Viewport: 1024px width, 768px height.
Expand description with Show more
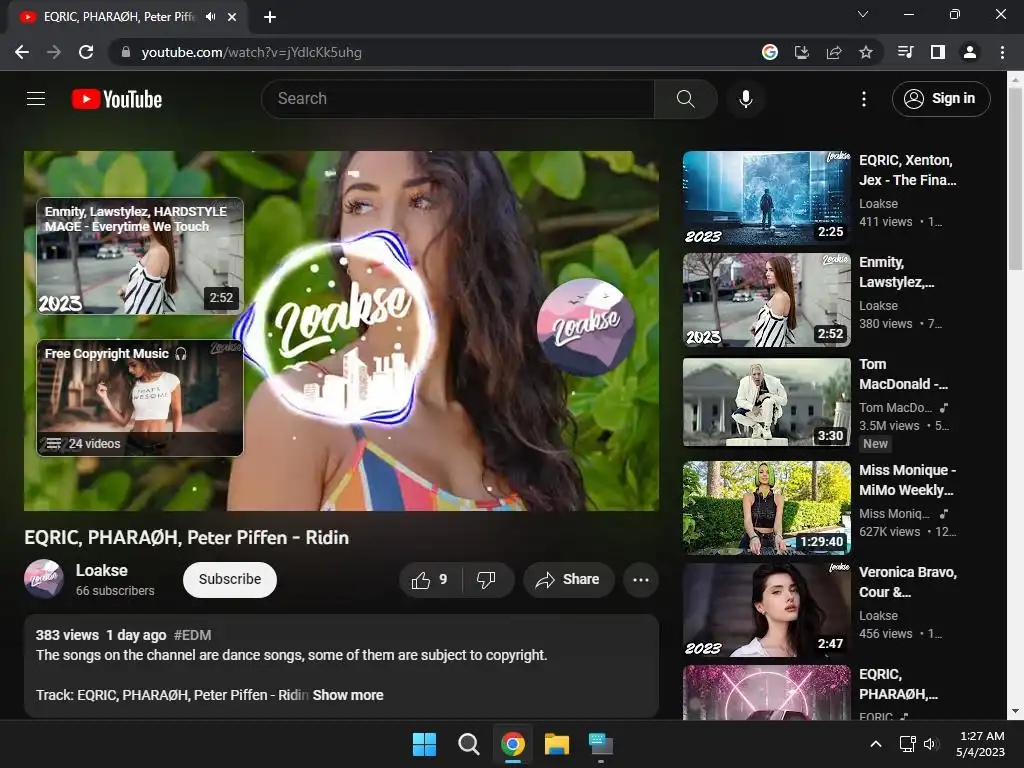click(348, 695)
